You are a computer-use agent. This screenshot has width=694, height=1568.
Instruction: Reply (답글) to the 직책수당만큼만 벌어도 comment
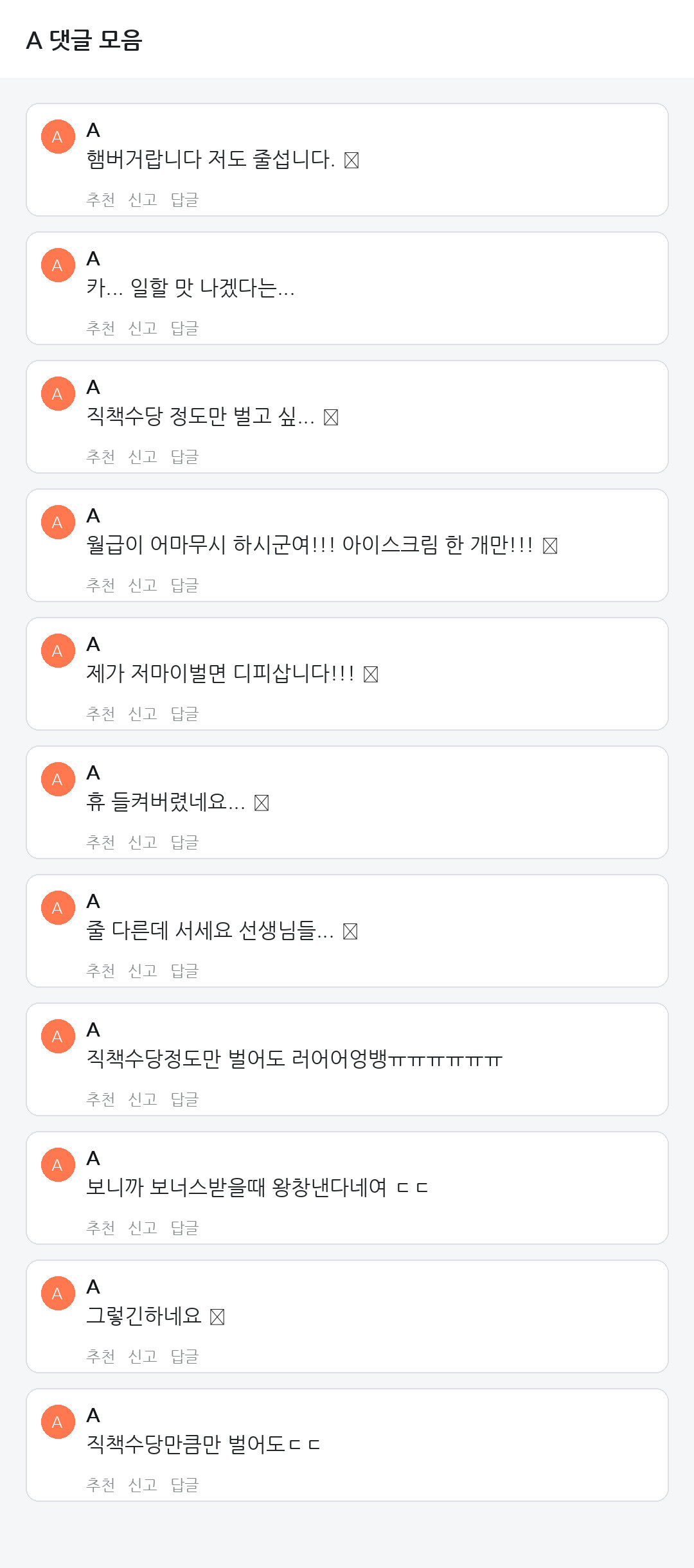184,1485
